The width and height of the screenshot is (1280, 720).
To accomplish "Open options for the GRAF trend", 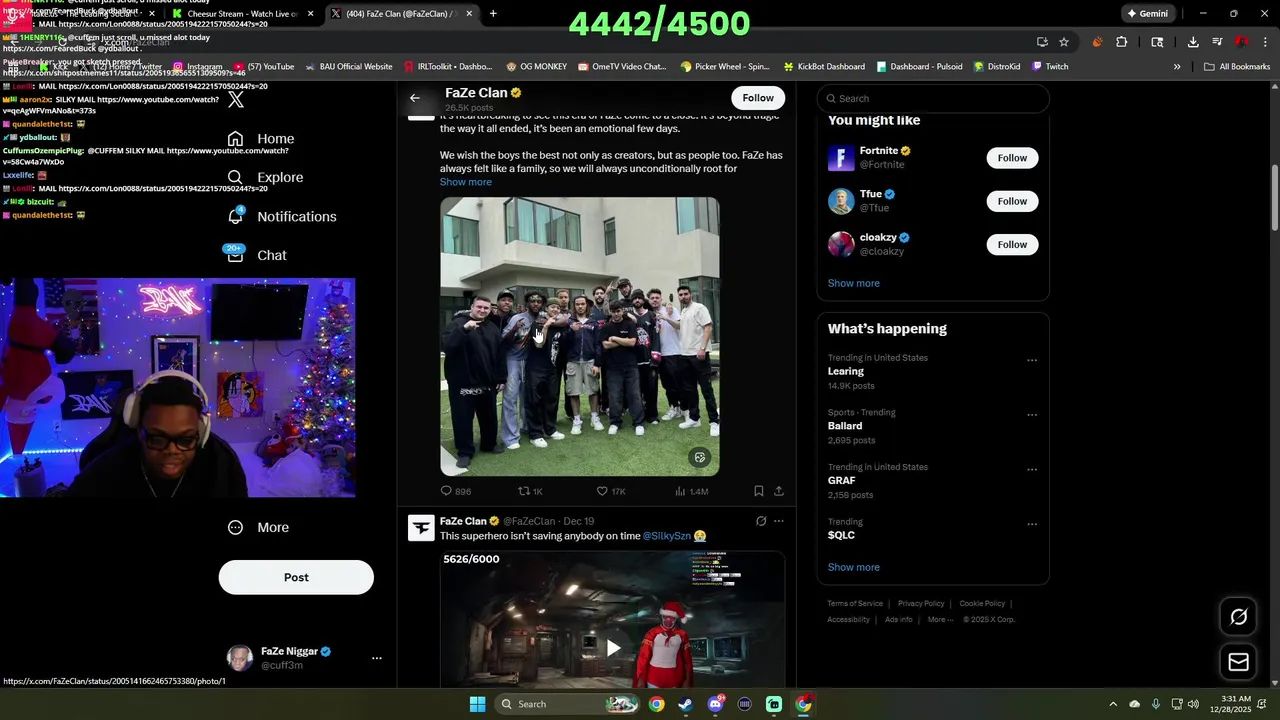I will tap(1032, 470).
